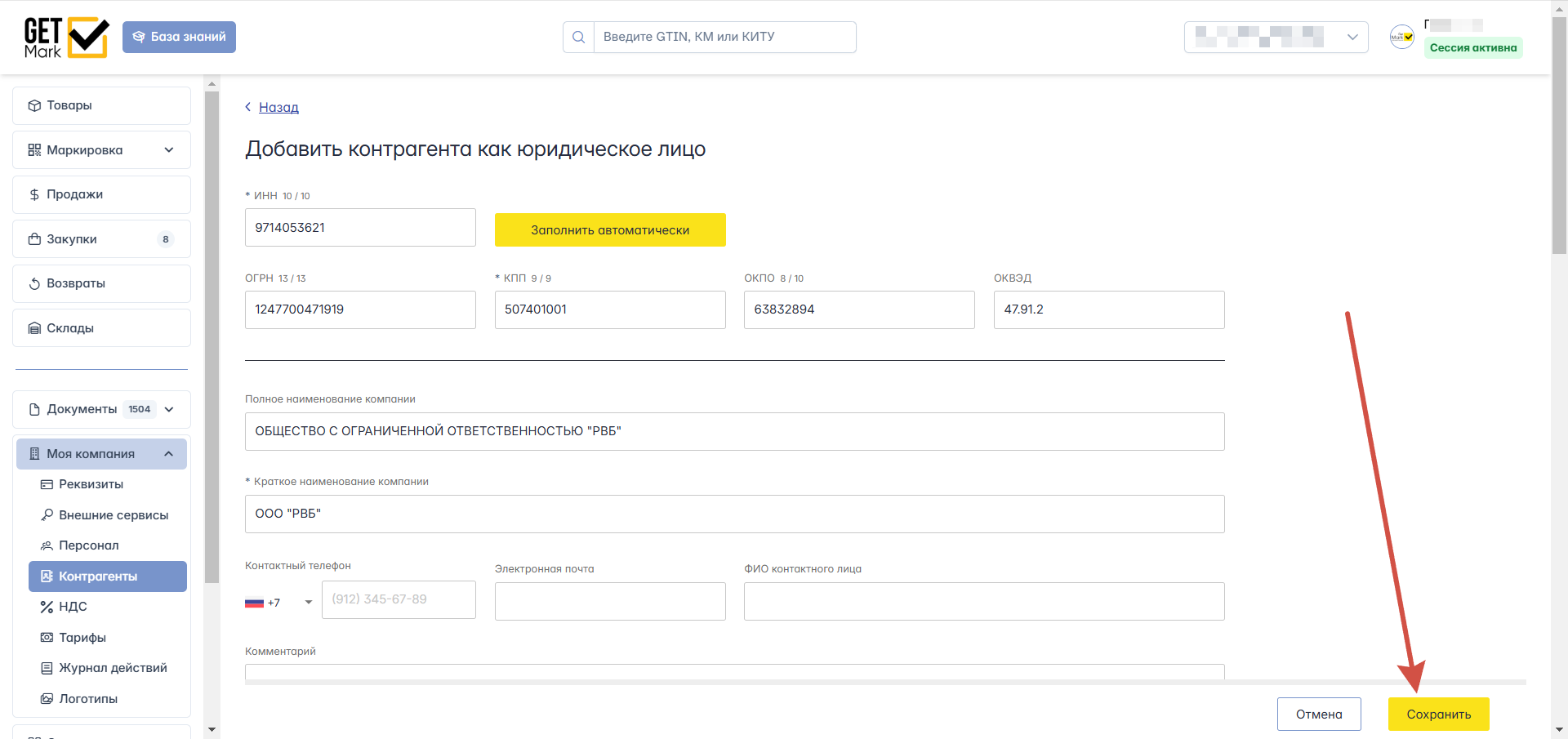Click the Заполнить автоматически button
Screen dimensions: 1568x739
click(x=610, y=229)
